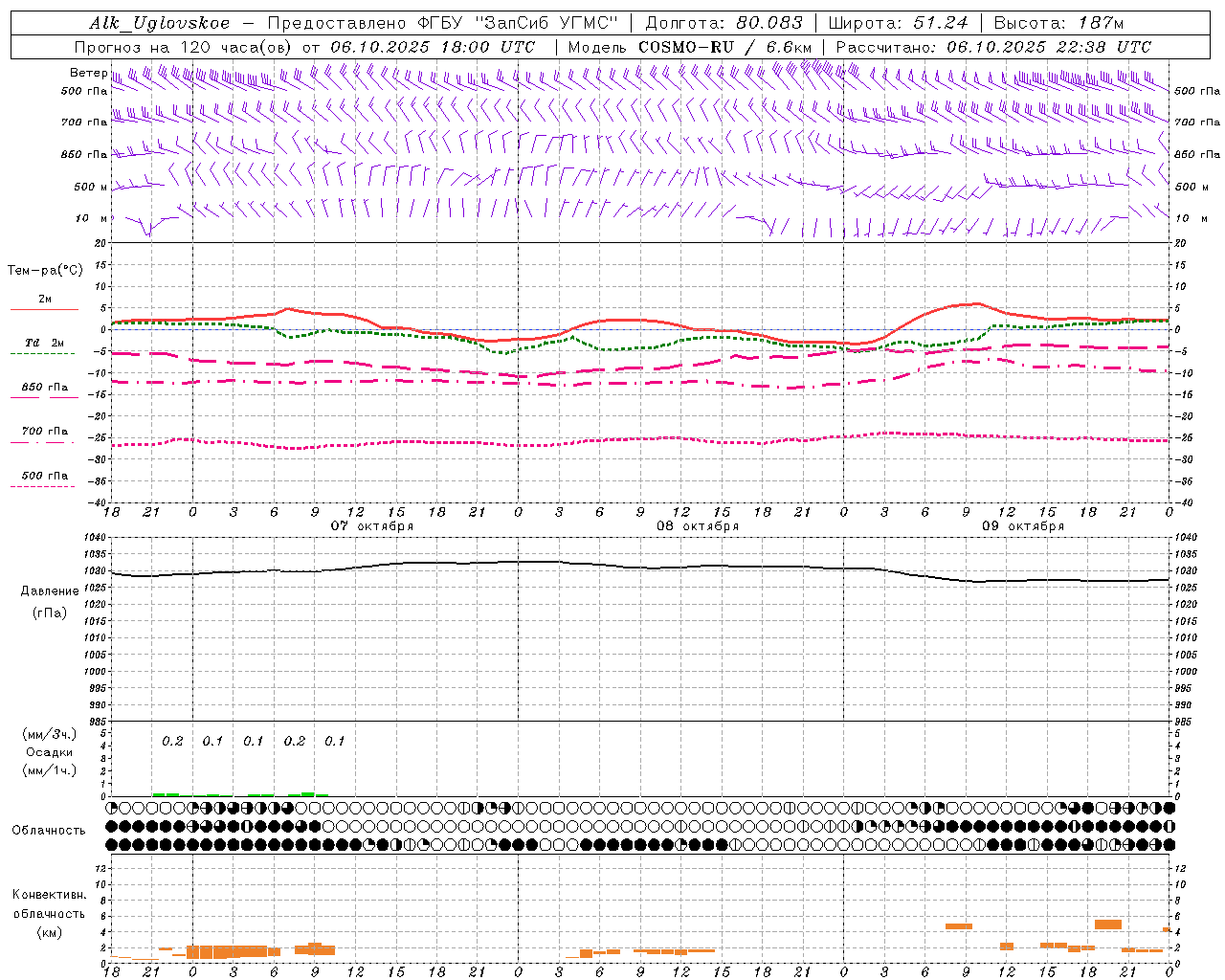Click the black pressure curve in the Давление chart

click(x=641, y=567)
